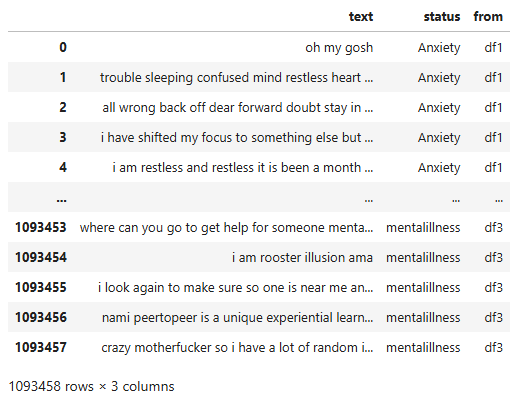The image size is (517, 397).
Task: Select row index 0
Action: click(63, 47)
